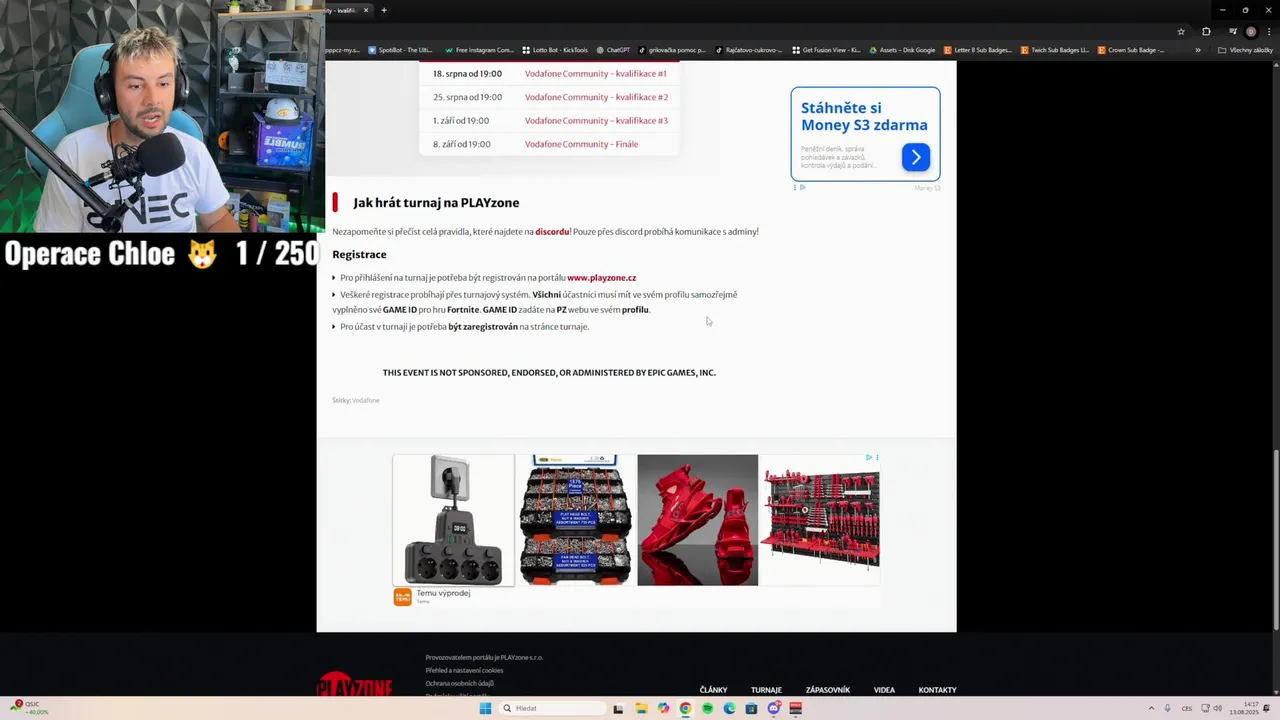Open Vodafone Community – Finále link

point(581,144)
